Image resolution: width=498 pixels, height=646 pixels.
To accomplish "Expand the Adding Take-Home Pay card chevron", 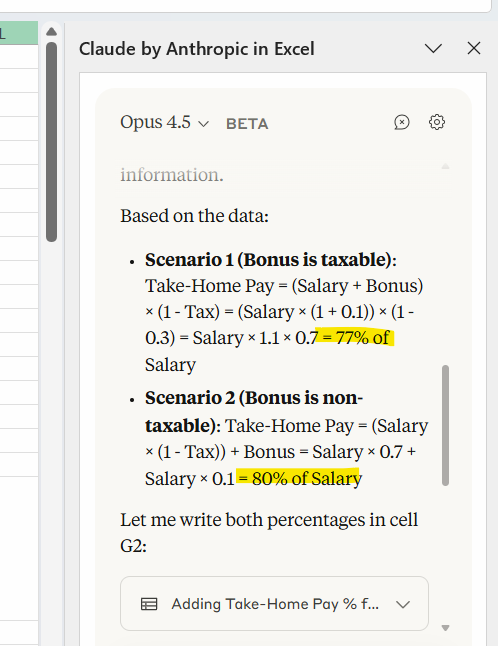I will click(403, 604).
